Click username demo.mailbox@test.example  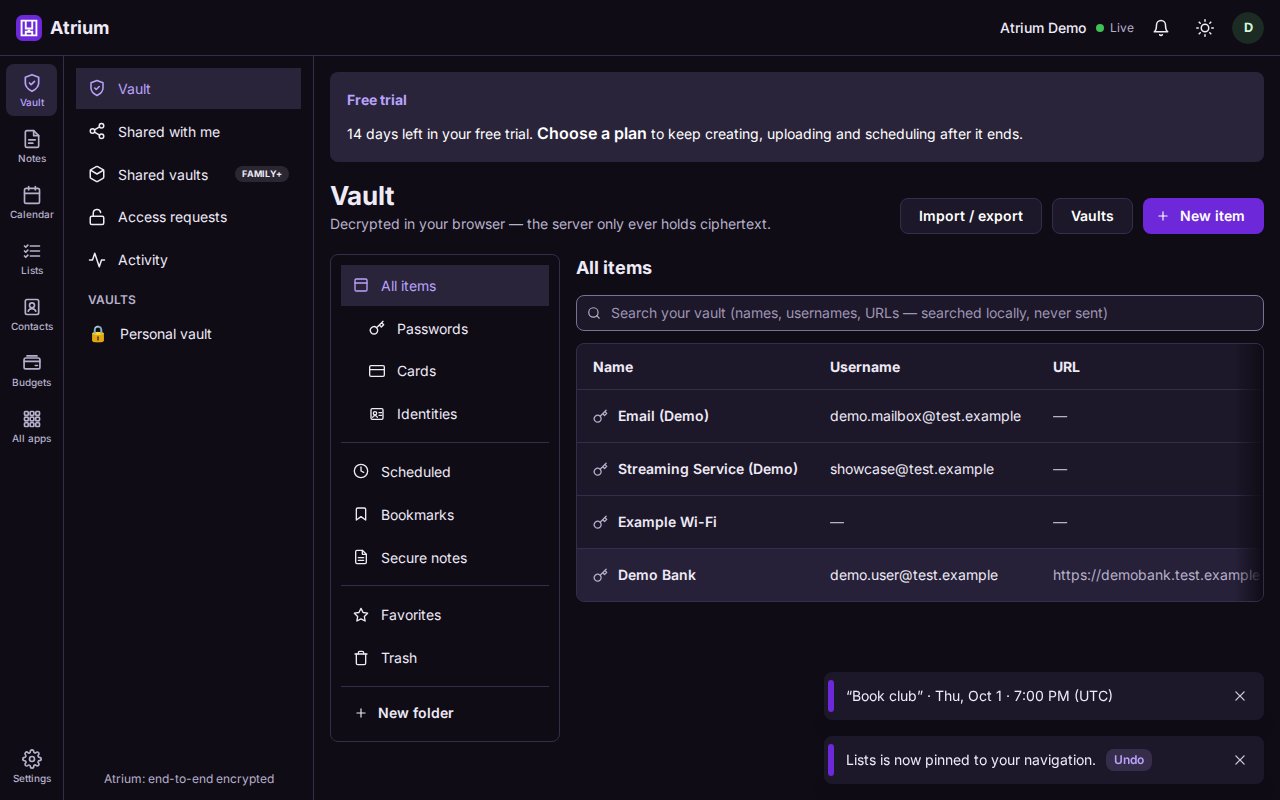925,416
